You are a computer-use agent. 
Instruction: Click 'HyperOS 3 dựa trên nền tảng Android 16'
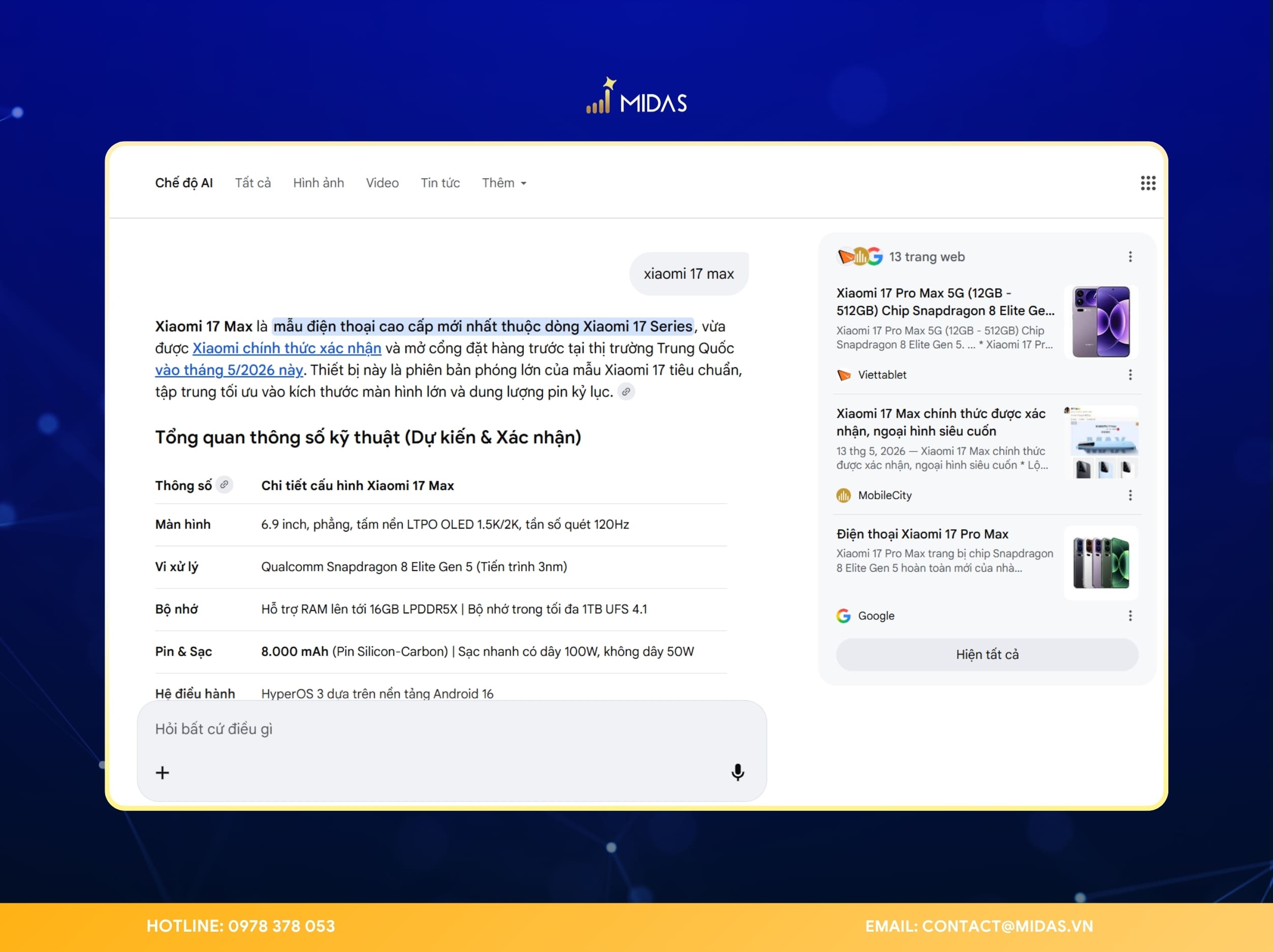click(377, 694)
